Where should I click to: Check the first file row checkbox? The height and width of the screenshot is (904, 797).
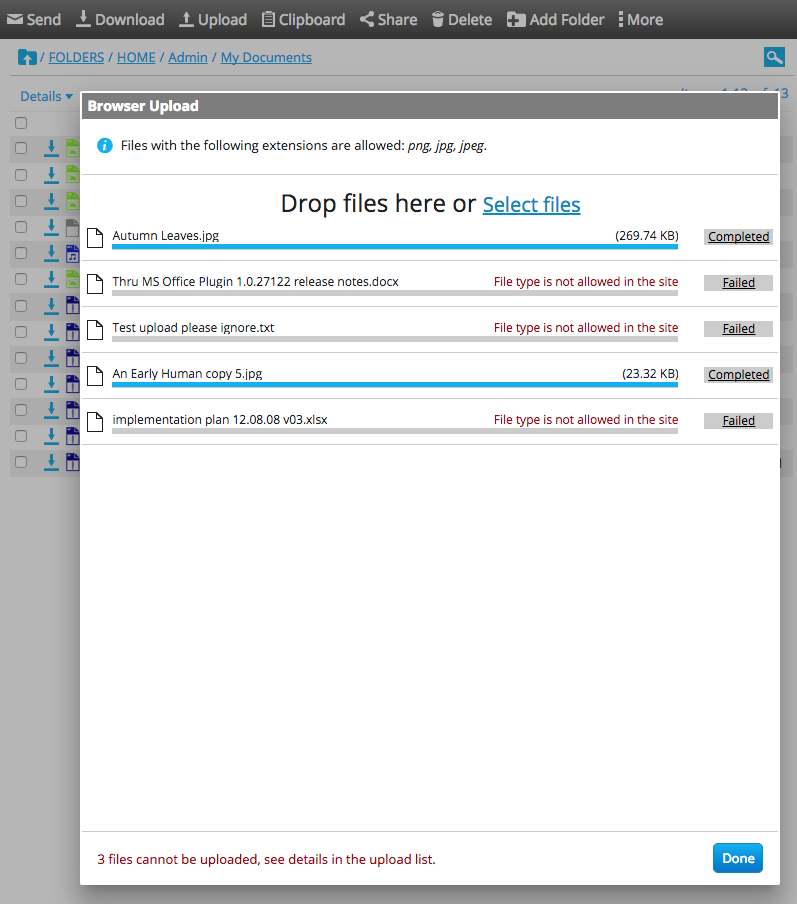tap(21, 148)
